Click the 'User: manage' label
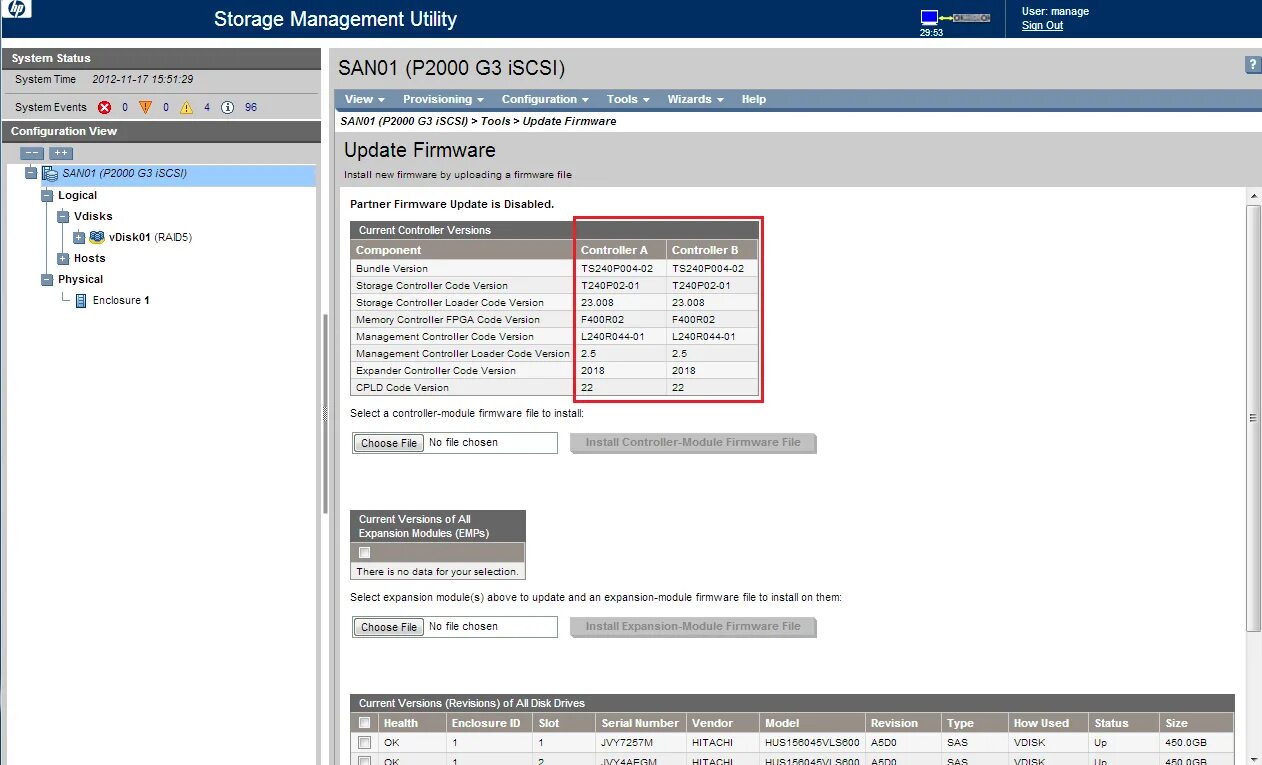The image size is (1262, 765). click(1055, 11)
